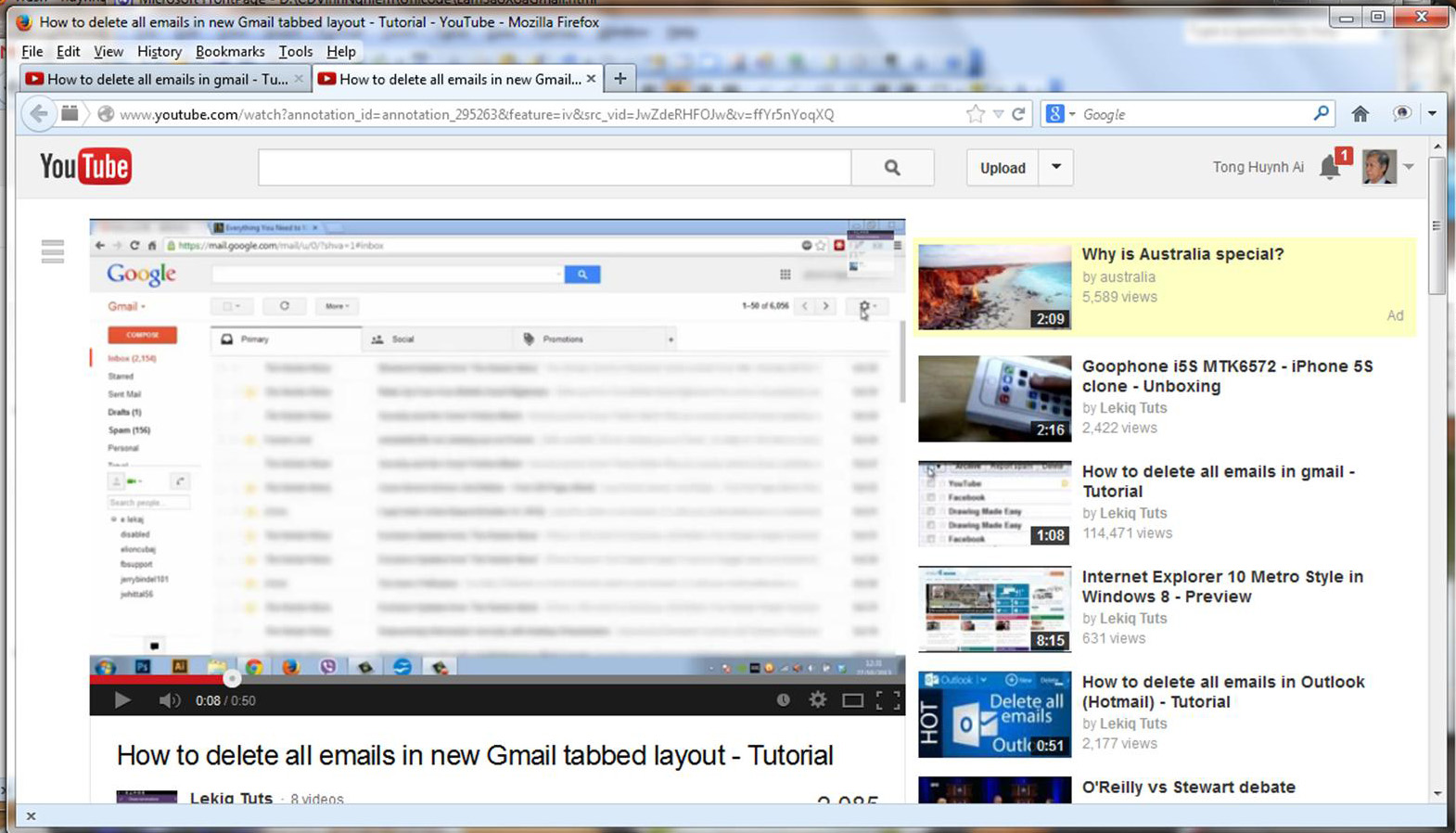Play the video
1456x833 pixels.
point(121,700)
